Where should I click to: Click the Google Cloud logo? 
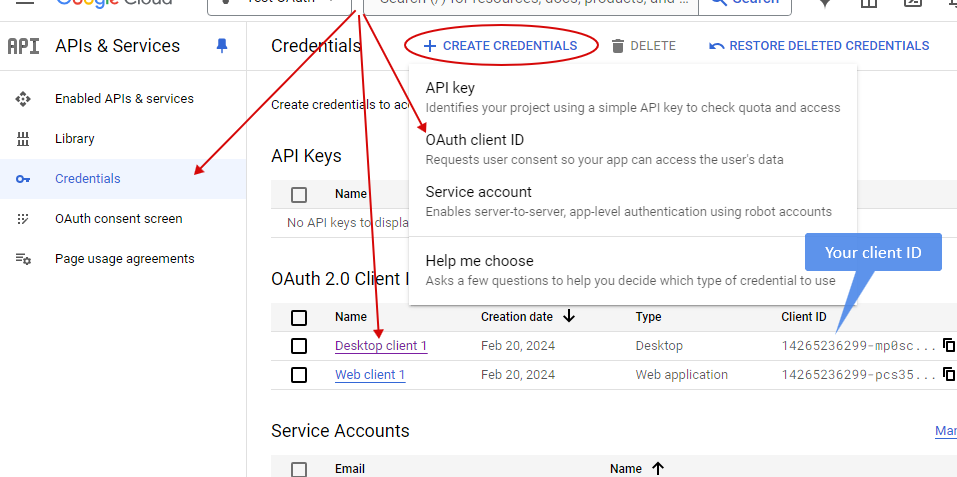point(114,2)
